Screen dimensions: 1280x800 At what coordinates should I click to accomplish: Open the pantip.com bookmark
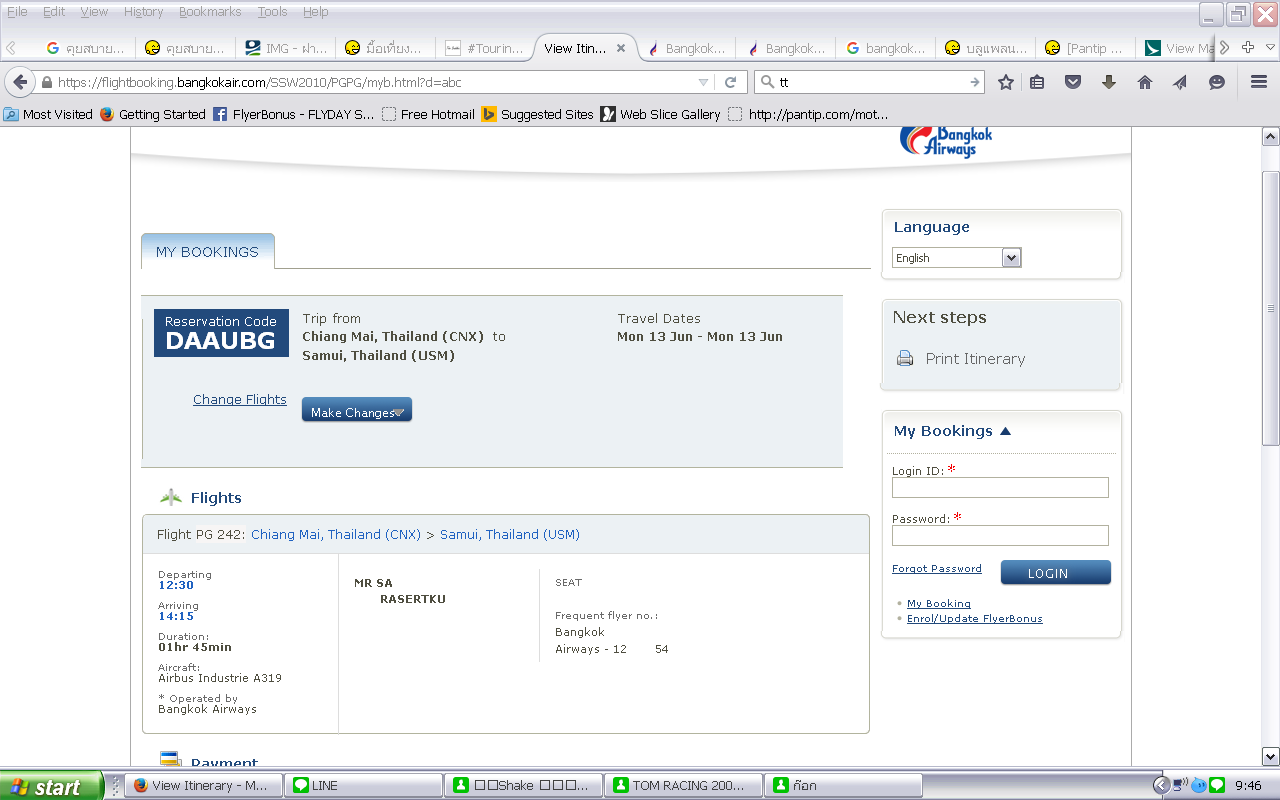pyautogui.click(x=808, y=114)
